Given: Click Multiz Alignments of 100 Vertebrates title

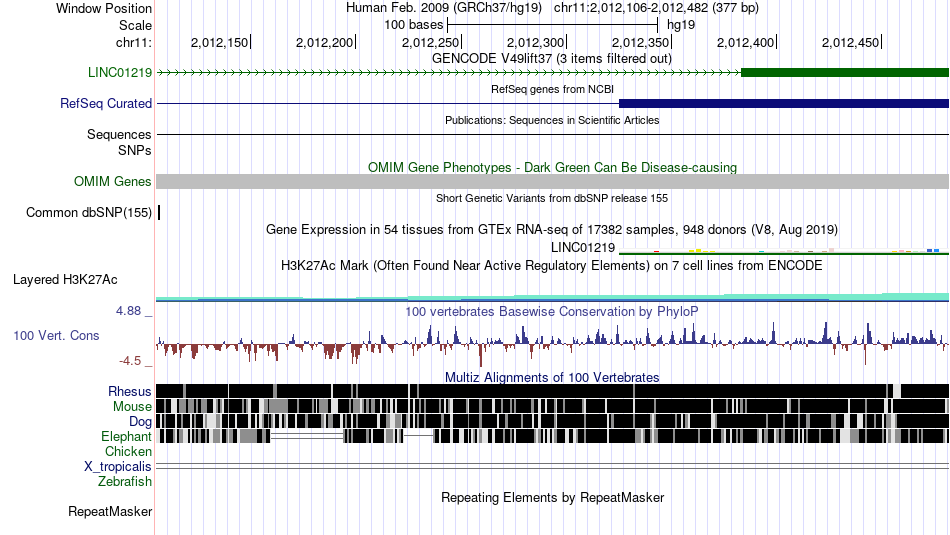Looking at the screenshot, I should click(552, 377).
